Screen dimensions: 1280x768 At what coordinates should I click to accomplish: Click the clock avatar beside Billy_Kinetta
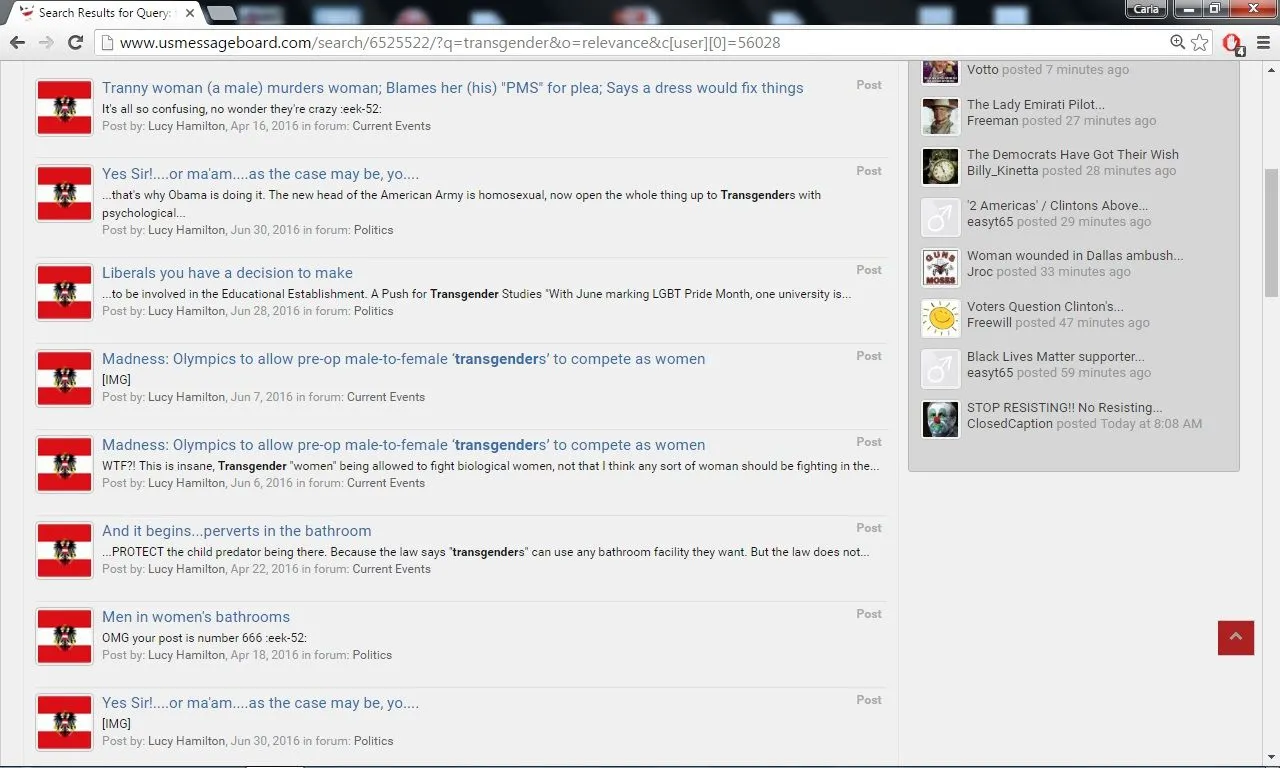coord(940,167)
